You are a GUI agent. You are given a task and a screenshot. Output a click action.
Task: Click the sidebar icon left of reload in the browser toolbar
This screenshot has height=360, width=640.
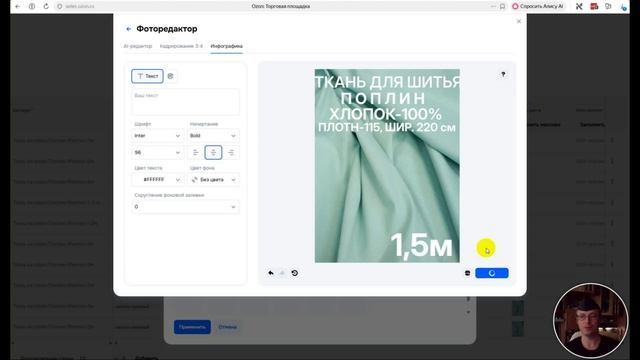tap(32, 7)
